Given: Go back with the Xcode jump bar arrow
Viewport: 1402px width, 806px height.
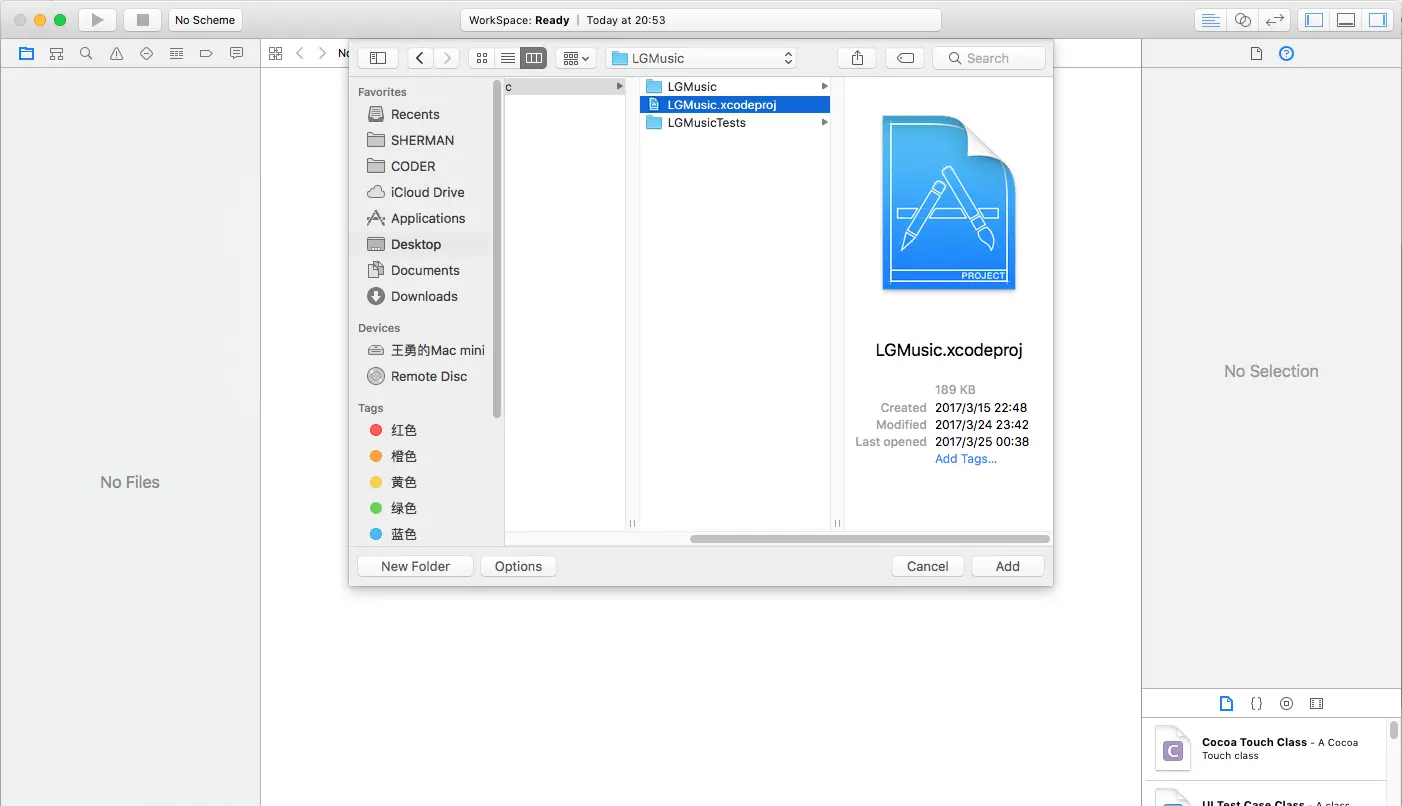Looking at the screenshot, I should [x=300, y=53].
